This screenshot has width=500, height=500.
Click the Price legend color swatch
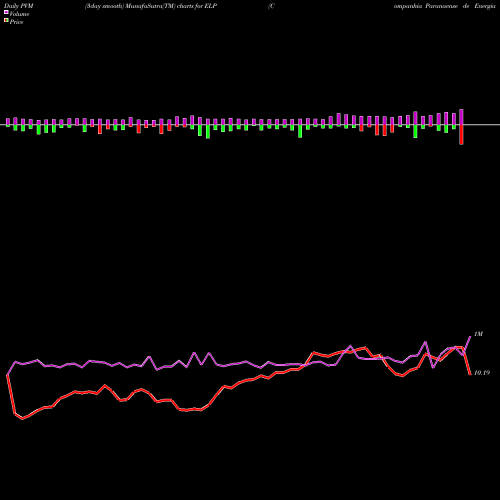pos(6,21)
